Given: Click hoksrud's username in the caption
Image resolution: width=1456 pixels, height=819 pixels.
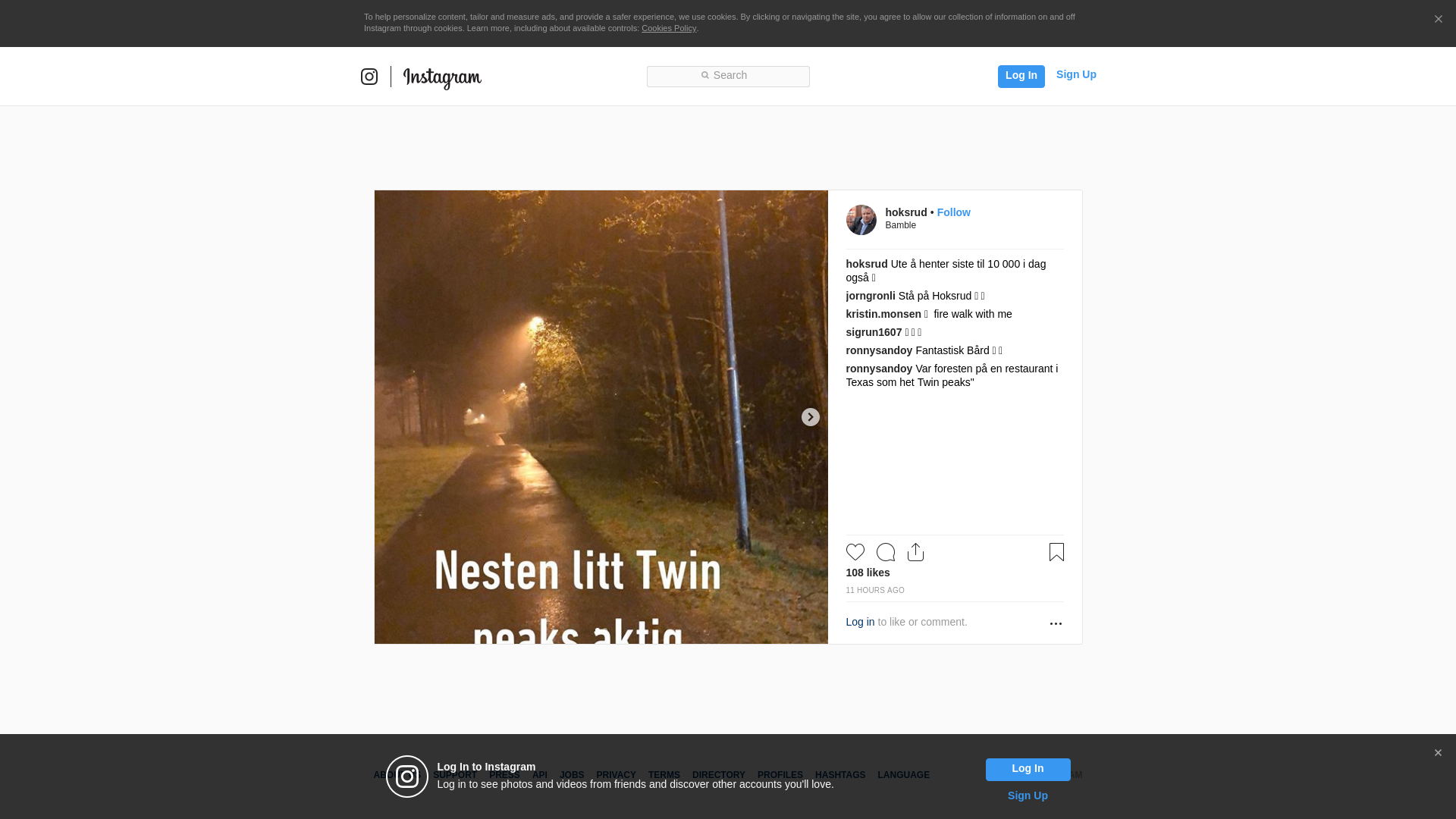Looking at the screenshot, I should [x=866, y=264].
